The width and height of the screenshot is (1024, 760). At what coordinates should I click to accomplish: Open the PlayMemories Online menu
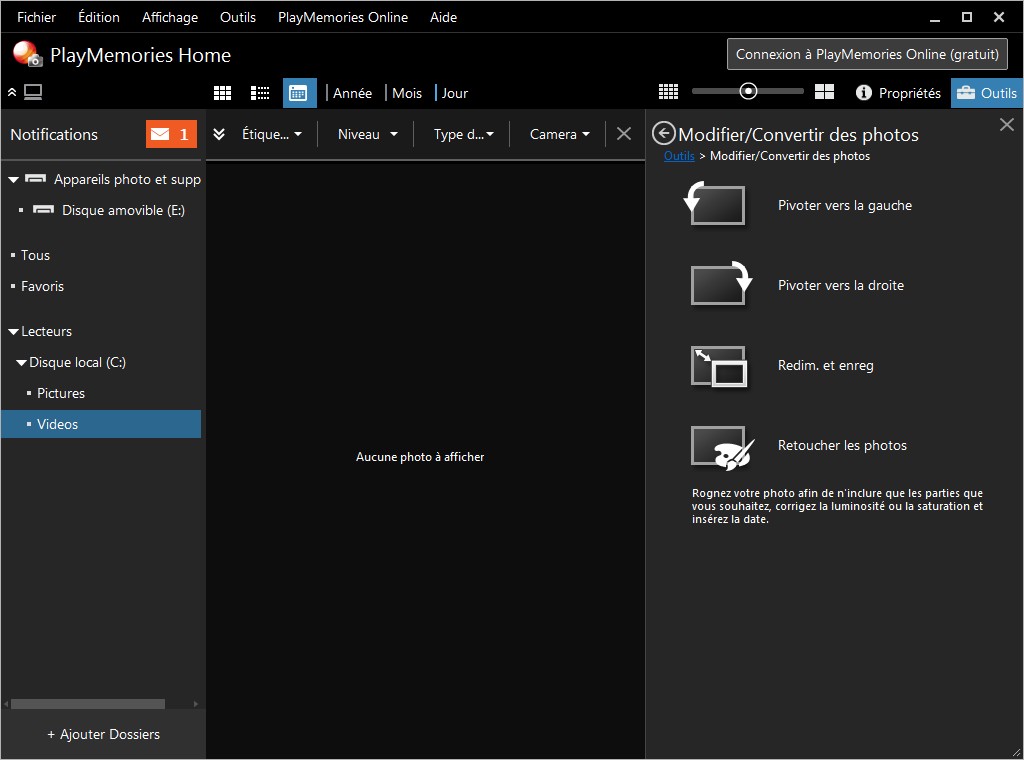343,17
